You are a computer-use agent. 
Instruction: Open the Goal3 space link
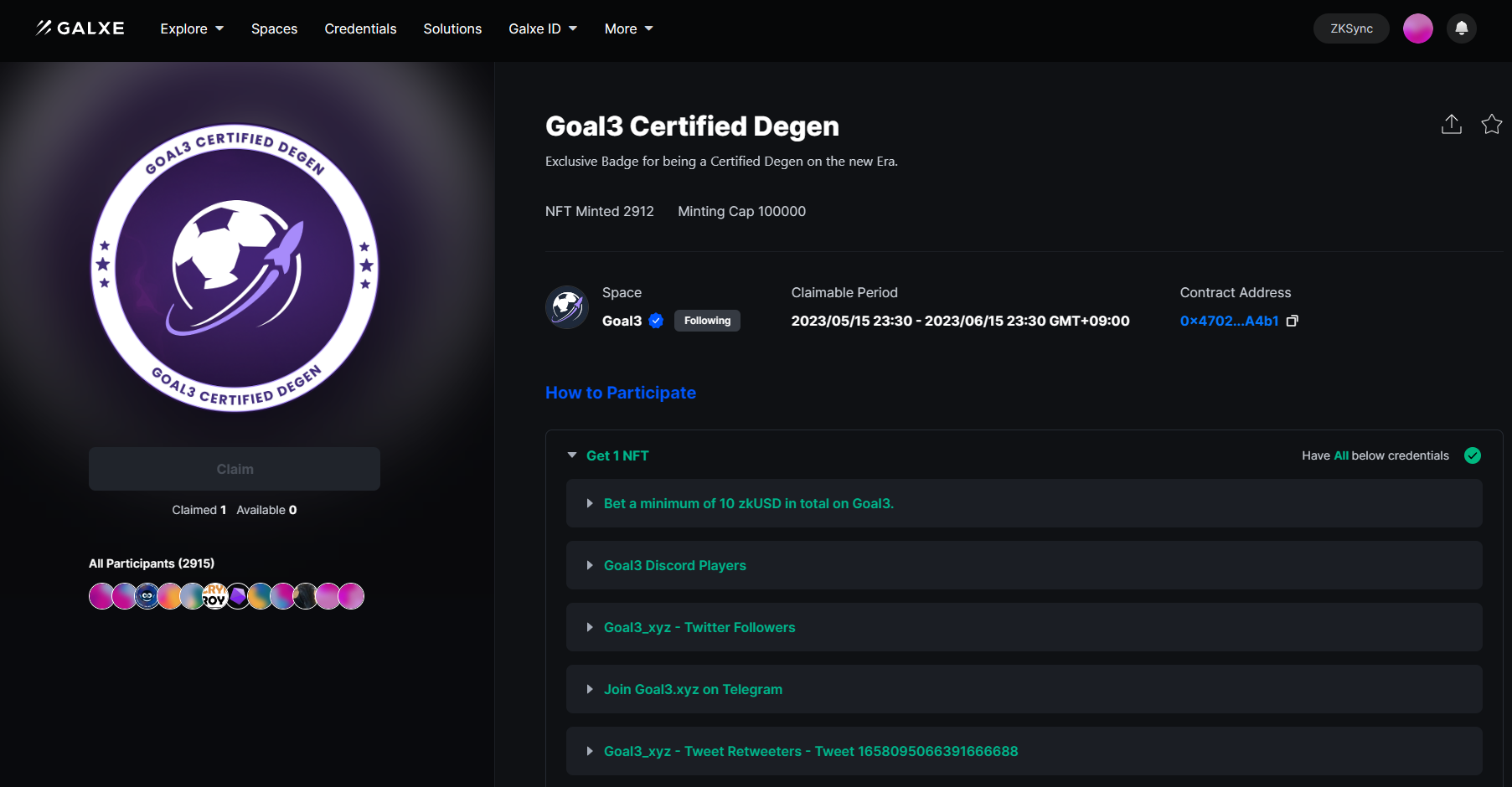tap(622, 321)
